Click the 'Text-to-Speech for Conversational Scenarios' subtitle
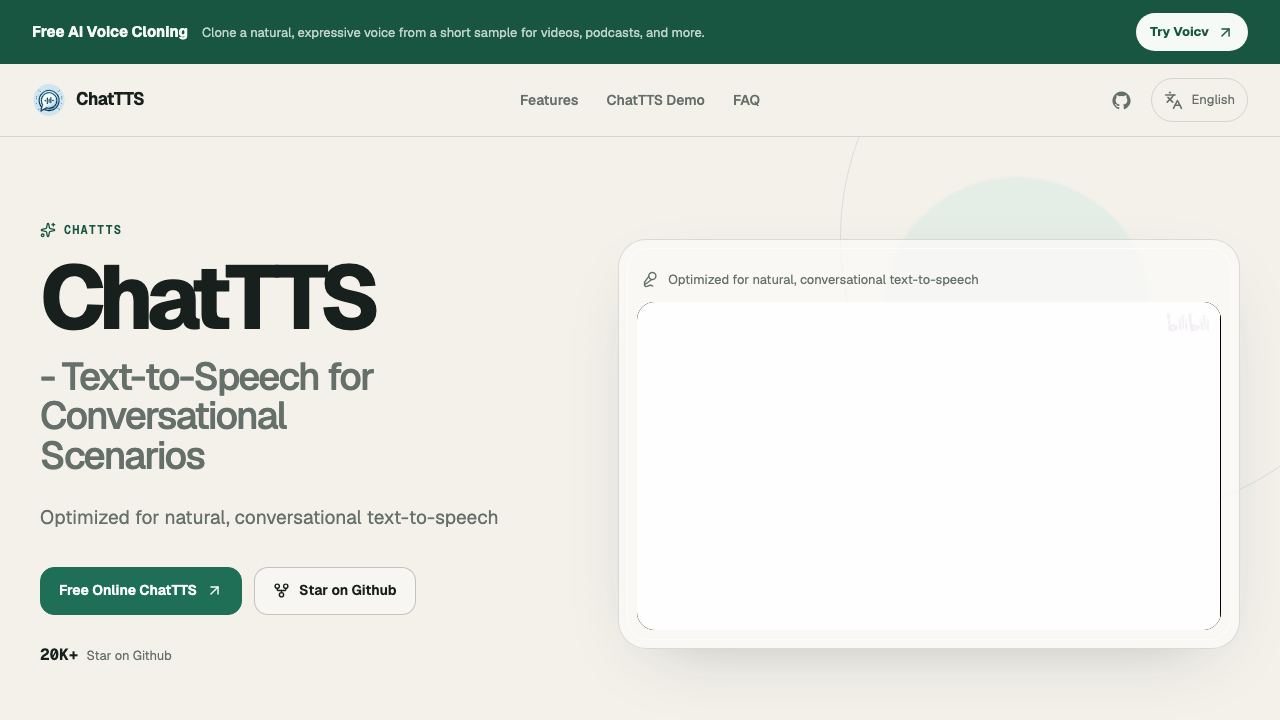This screenshot has height=720, width=1280. click(207, 416)
